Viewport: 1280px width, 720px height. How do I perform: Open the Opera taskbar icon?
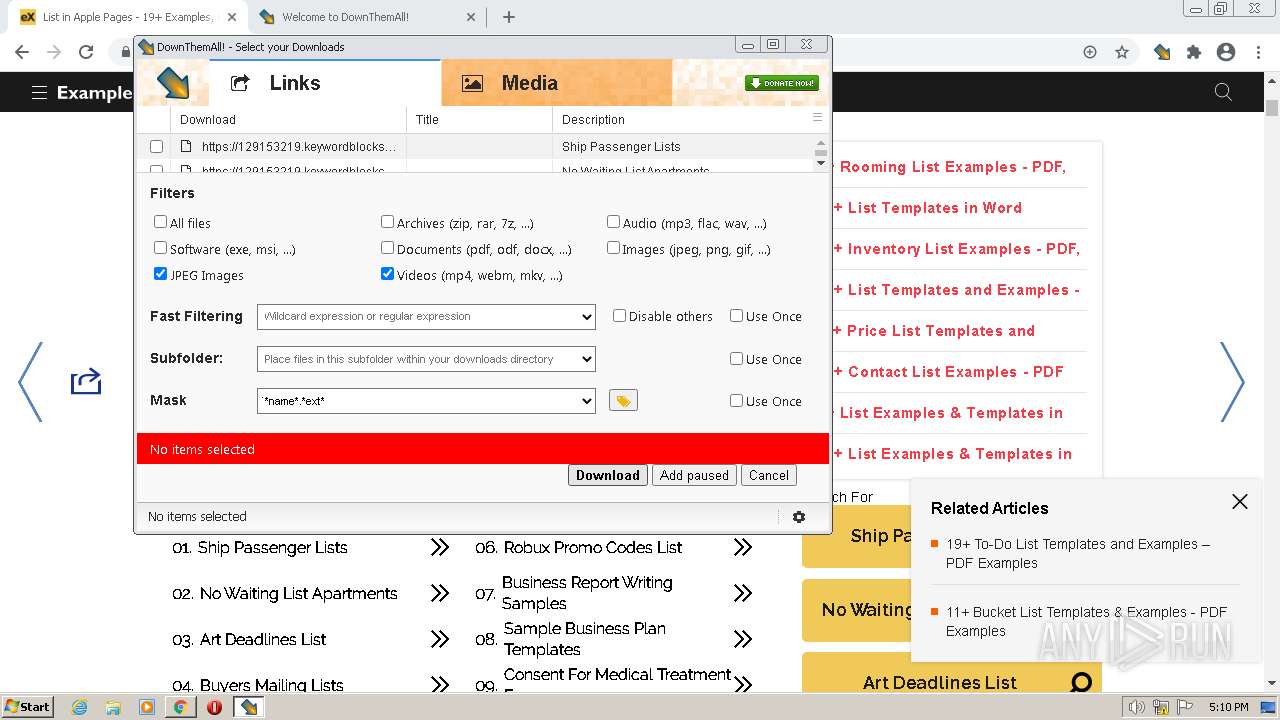(x=214, y=707)
